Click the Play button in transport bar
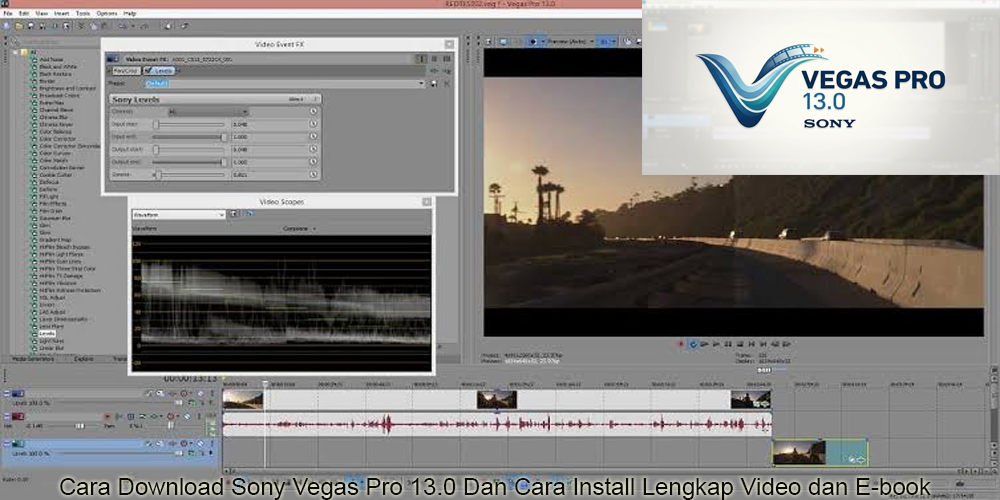 coord(716,344)
